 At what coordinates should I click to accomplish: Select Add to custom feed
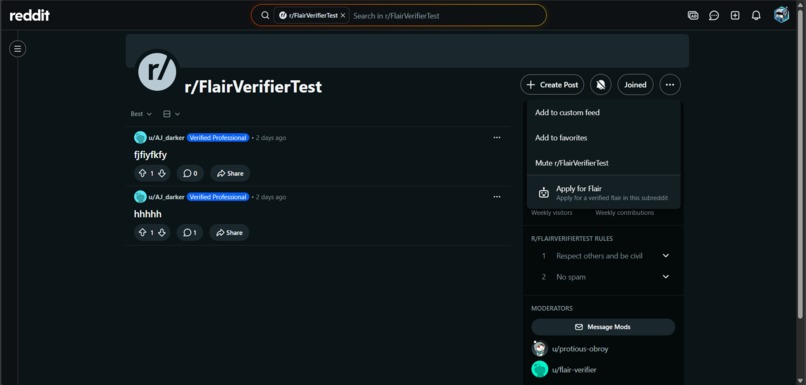(603, 113)
